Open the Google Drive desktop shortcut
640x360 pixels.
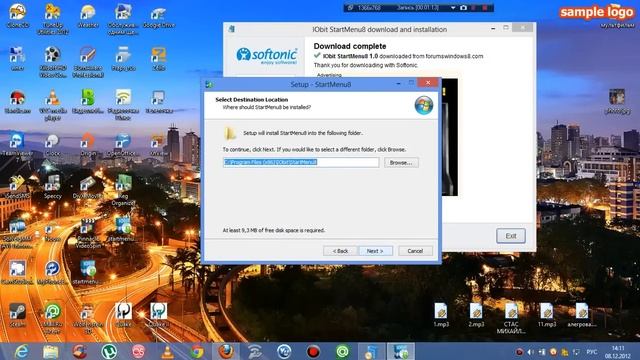[158, 16]
